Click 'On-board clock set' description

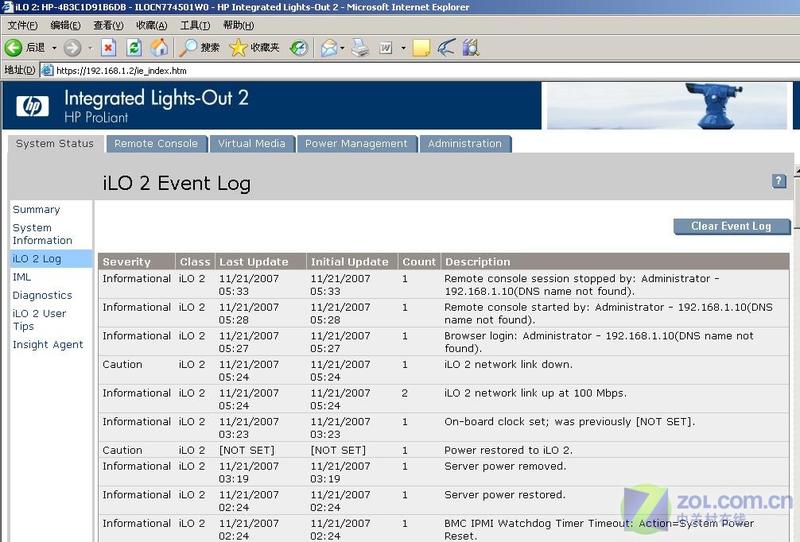(569, 422)
